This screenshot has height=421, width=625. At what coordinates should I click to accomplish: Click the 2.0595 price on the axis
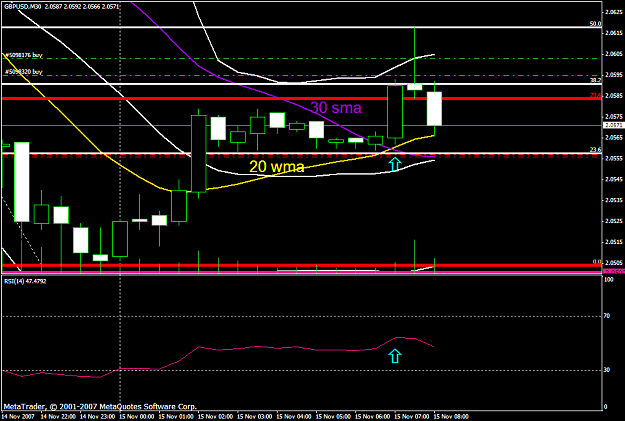(614, 75)
